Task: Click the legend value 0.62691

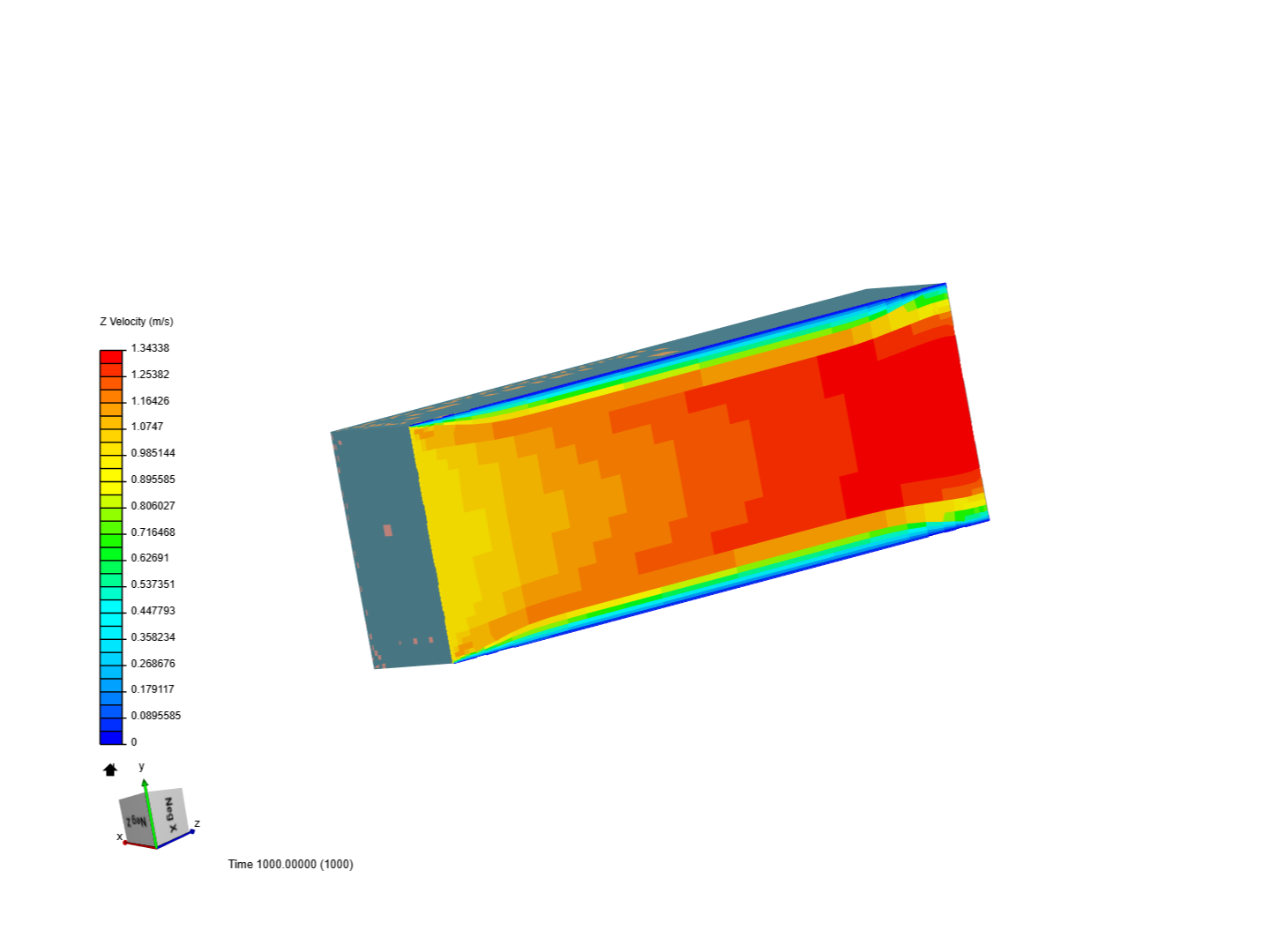Action: [150, 558]
